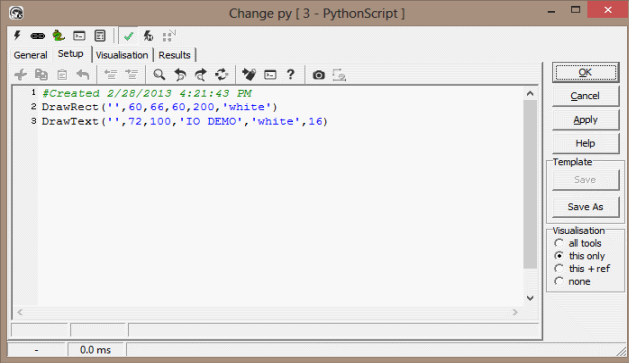Open the Results tab
The width and height of the screenshot is (629, 363).
pyautogui.click(x=174, y=55)
